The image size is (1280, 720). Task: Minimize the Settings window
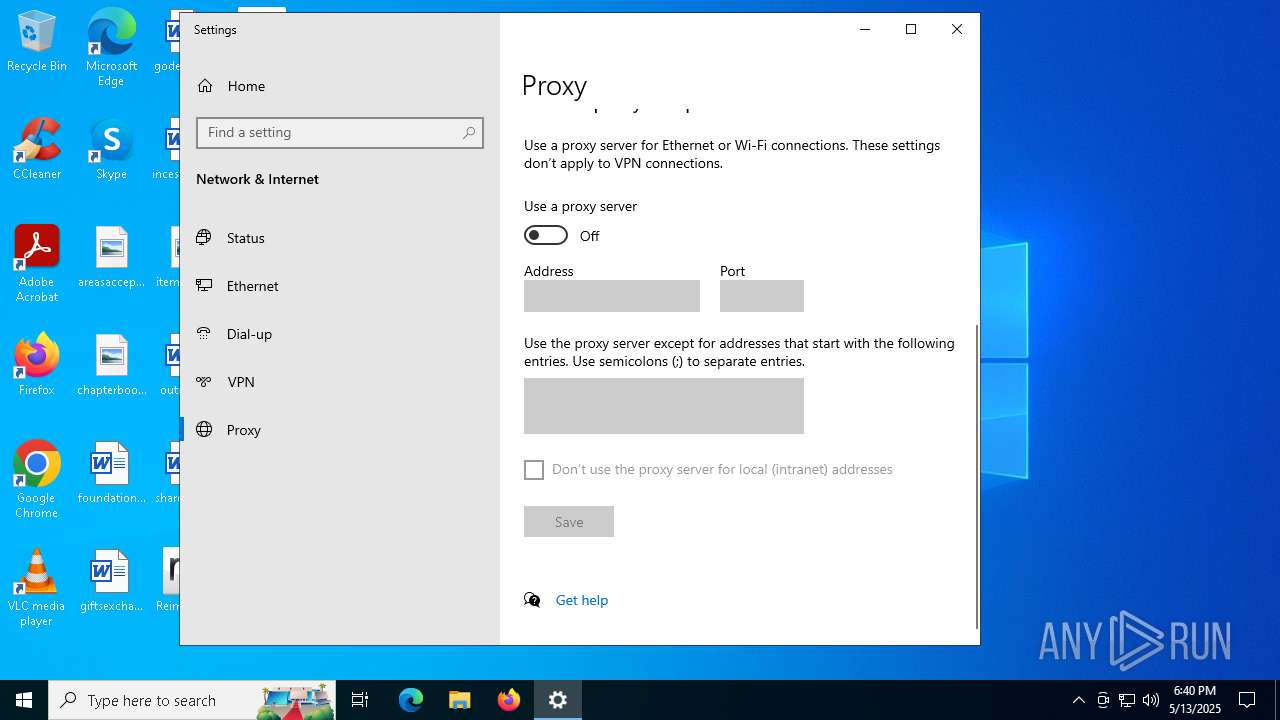[865, 30]
